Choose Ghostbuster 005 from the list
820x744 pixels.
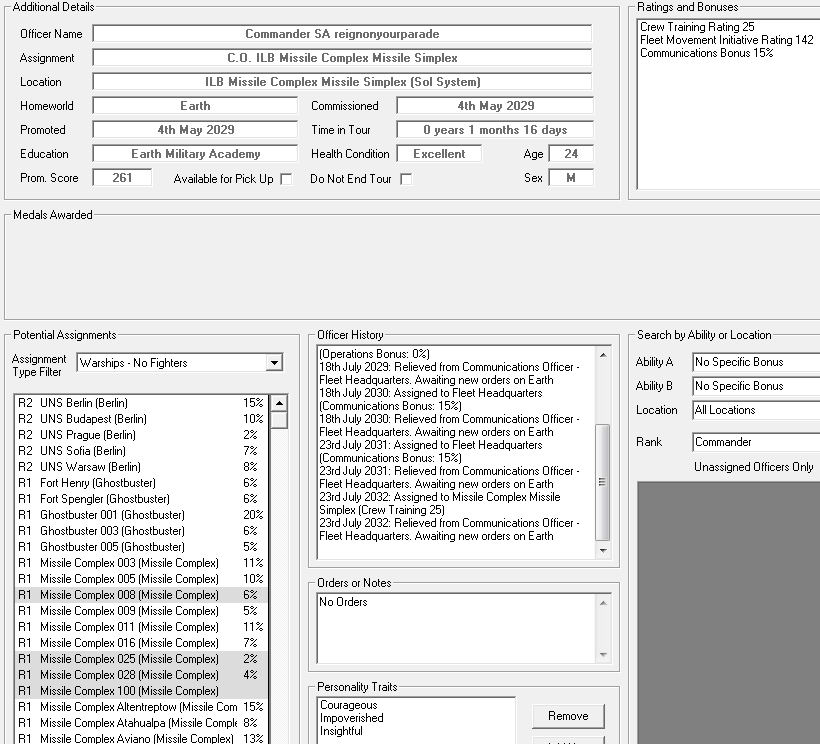point(141,547)
